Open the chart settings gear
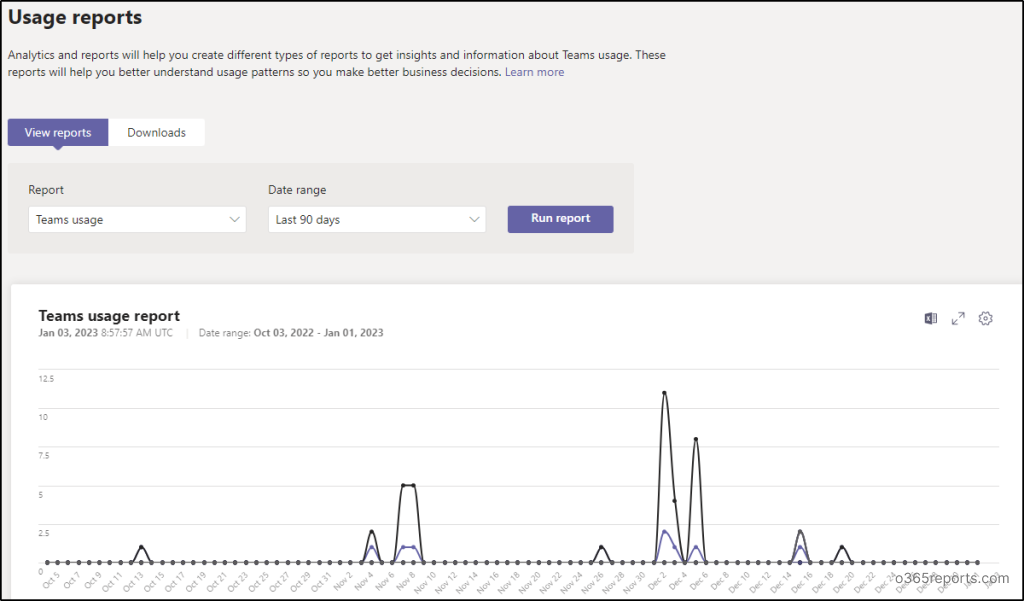 click(986, 318)
